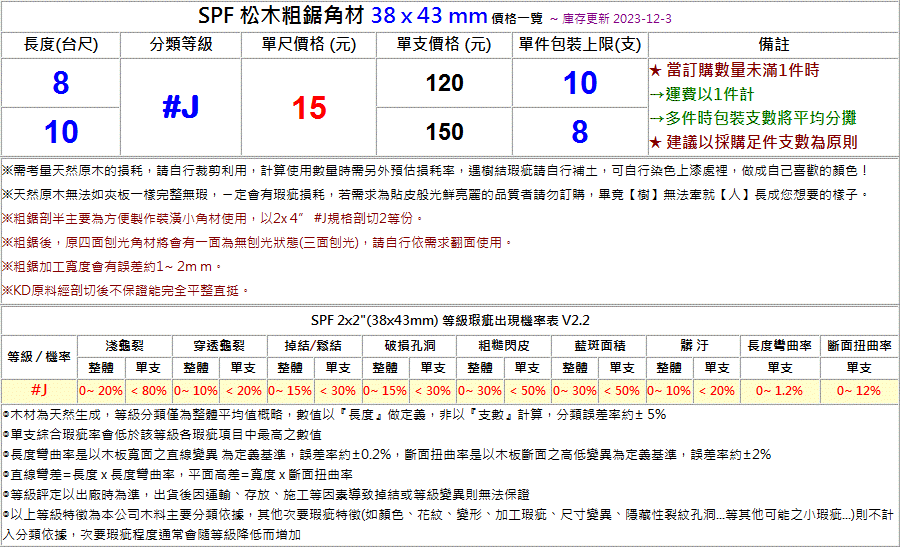Click the footnote starting 以上等級特徵為本公司
Image resolution: width=900 pixels, height=547 pixels.
click(x=448, y=525)
